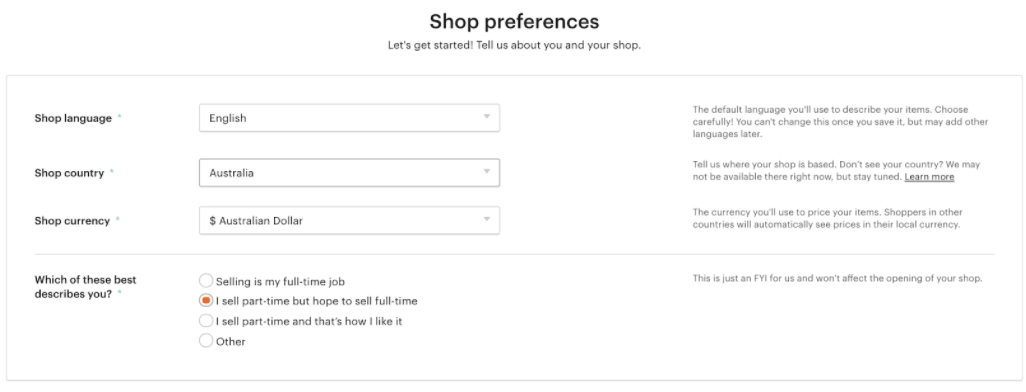Image resolution: width=1026 pixels, height=392 pixels.
Task: Click the 'Shop language' field label
Action: point(73,118)
